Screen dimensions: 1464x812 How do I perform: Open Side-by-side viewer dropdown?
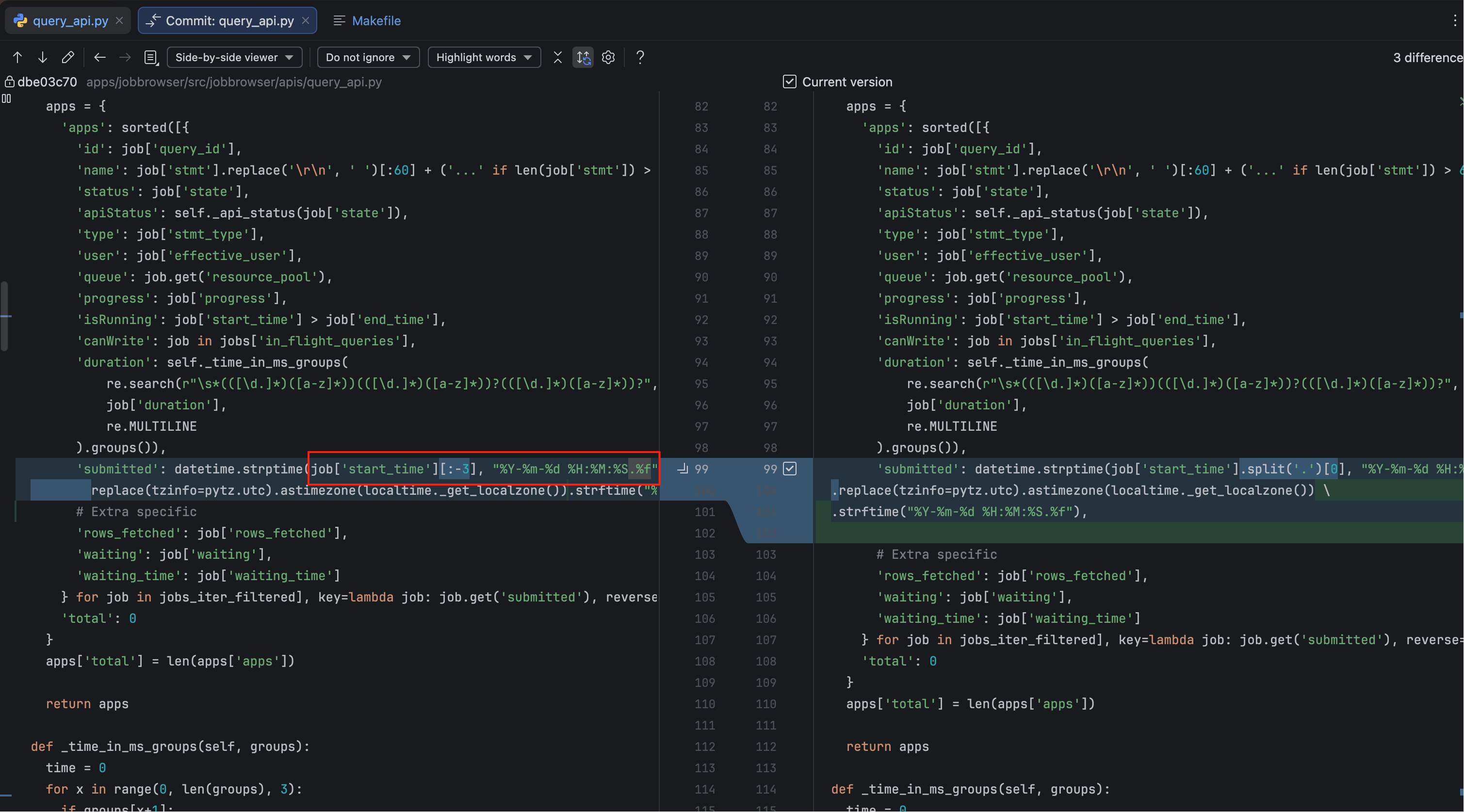(235, 57)
